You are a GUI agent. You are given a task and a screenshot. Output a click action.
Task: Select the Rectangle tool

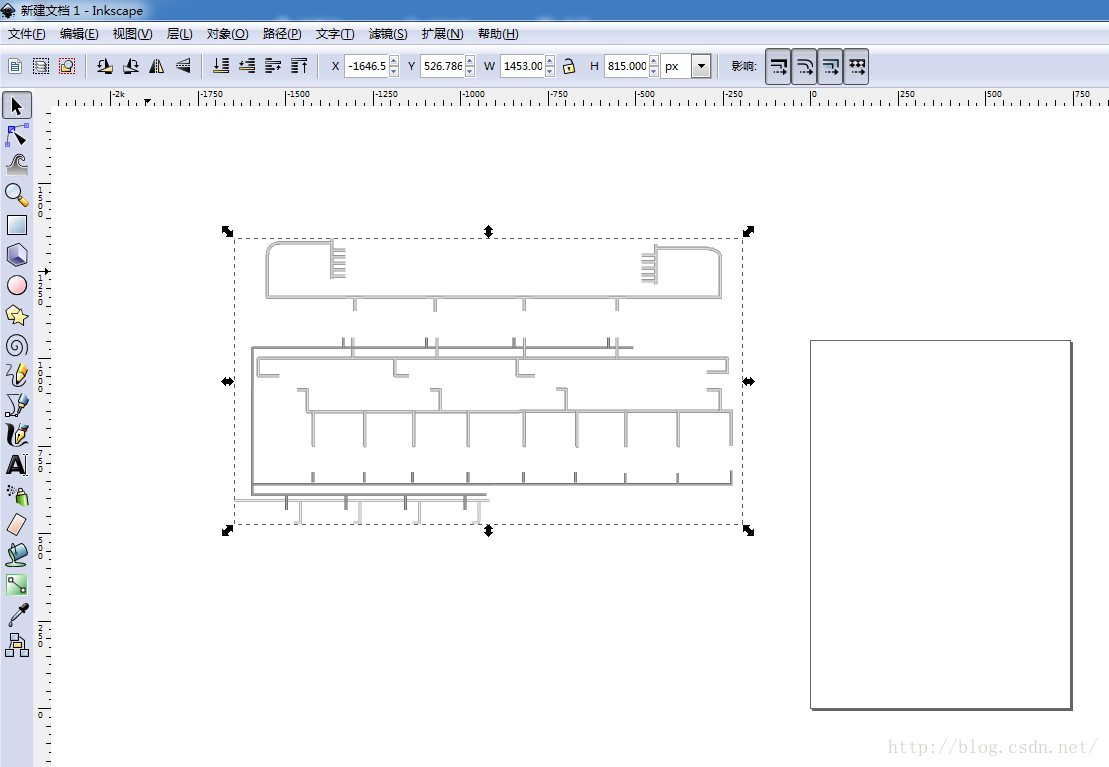click(x=17, y=225)
